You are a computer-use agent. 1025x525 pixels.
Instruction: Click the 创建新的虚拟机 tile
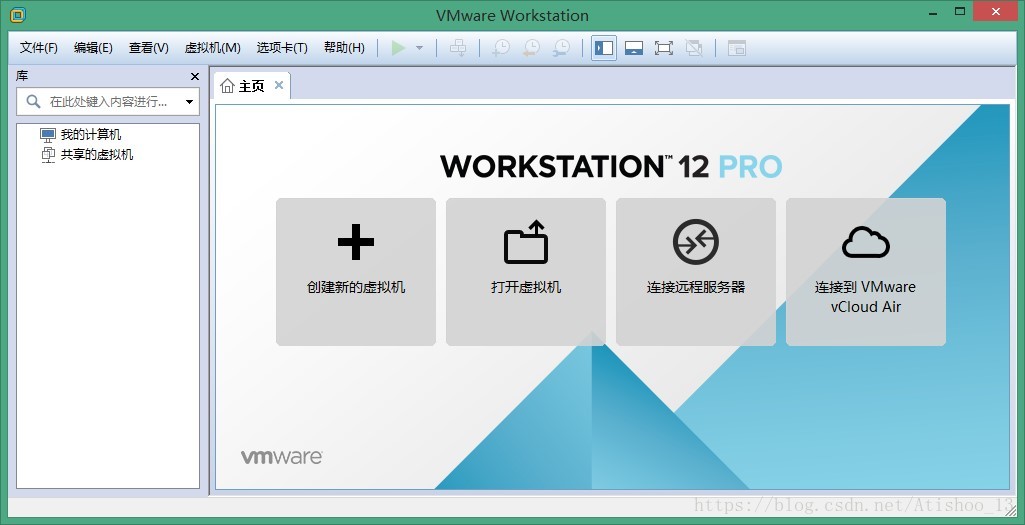click(356, 272)
